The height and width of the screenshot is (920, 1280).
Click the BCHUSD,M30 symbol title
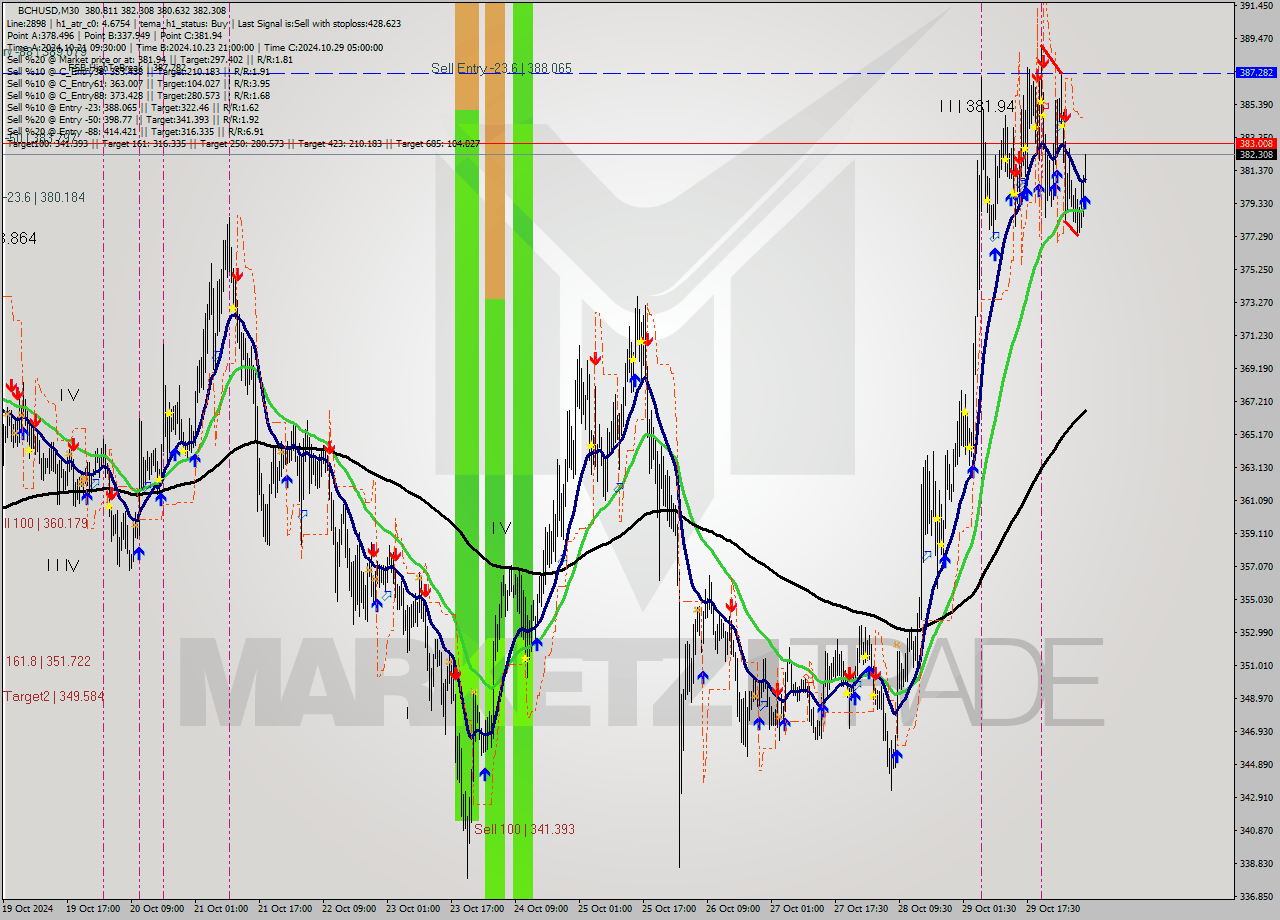(x=49, y=10)
